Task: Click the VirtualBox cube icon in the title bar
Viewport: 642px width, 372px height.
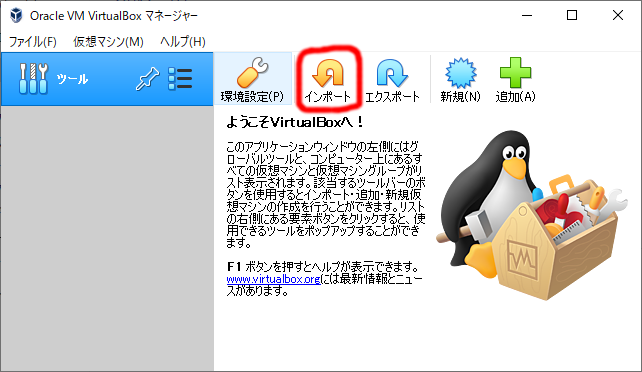Action: [16, 16]
